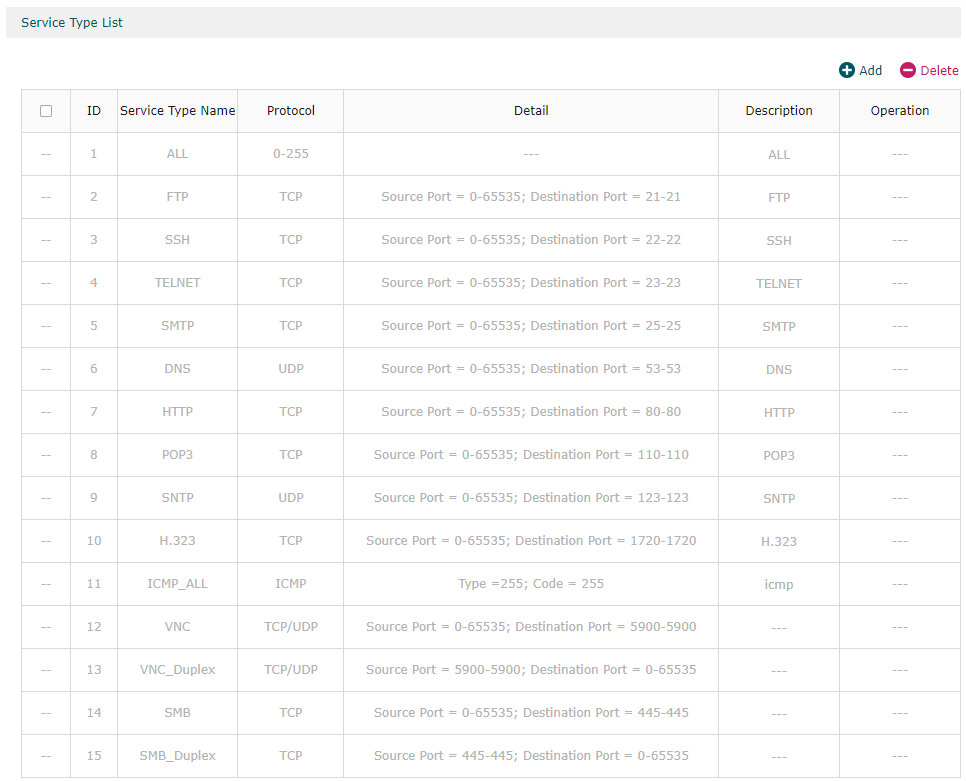Click the VNC_Duplex service type name
966x781 pixels.
177,670
